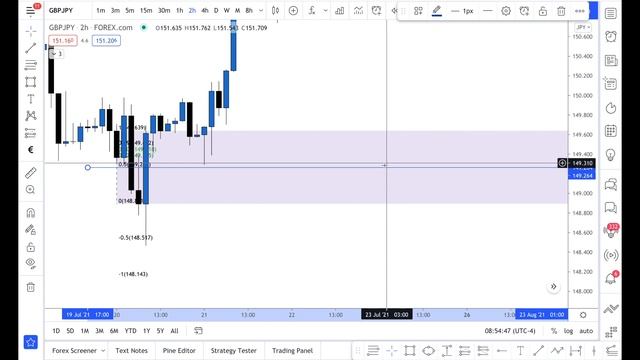Open the watchlist panel icon
640x360 pixels.
tap(611, 13)
